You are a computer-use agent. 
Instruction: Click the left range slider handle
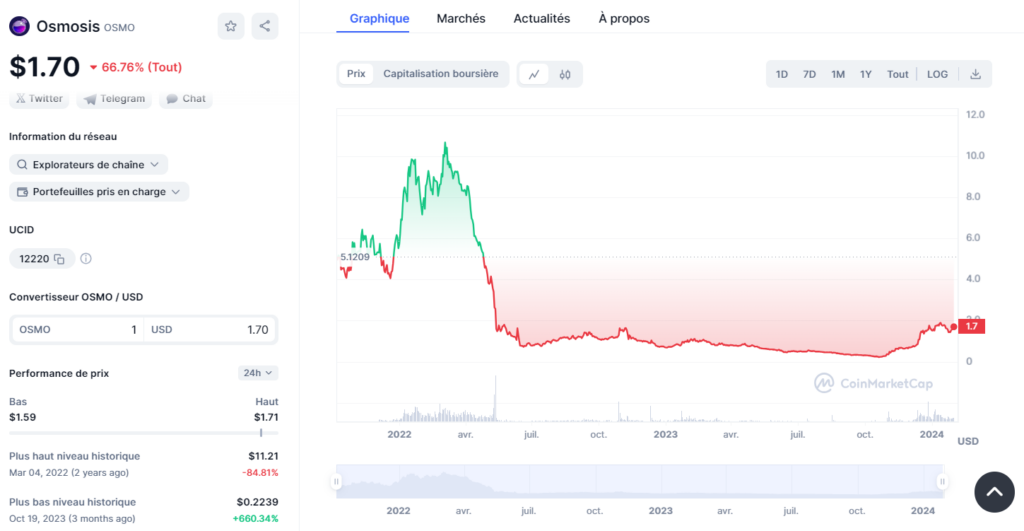[x=336, y=481]
